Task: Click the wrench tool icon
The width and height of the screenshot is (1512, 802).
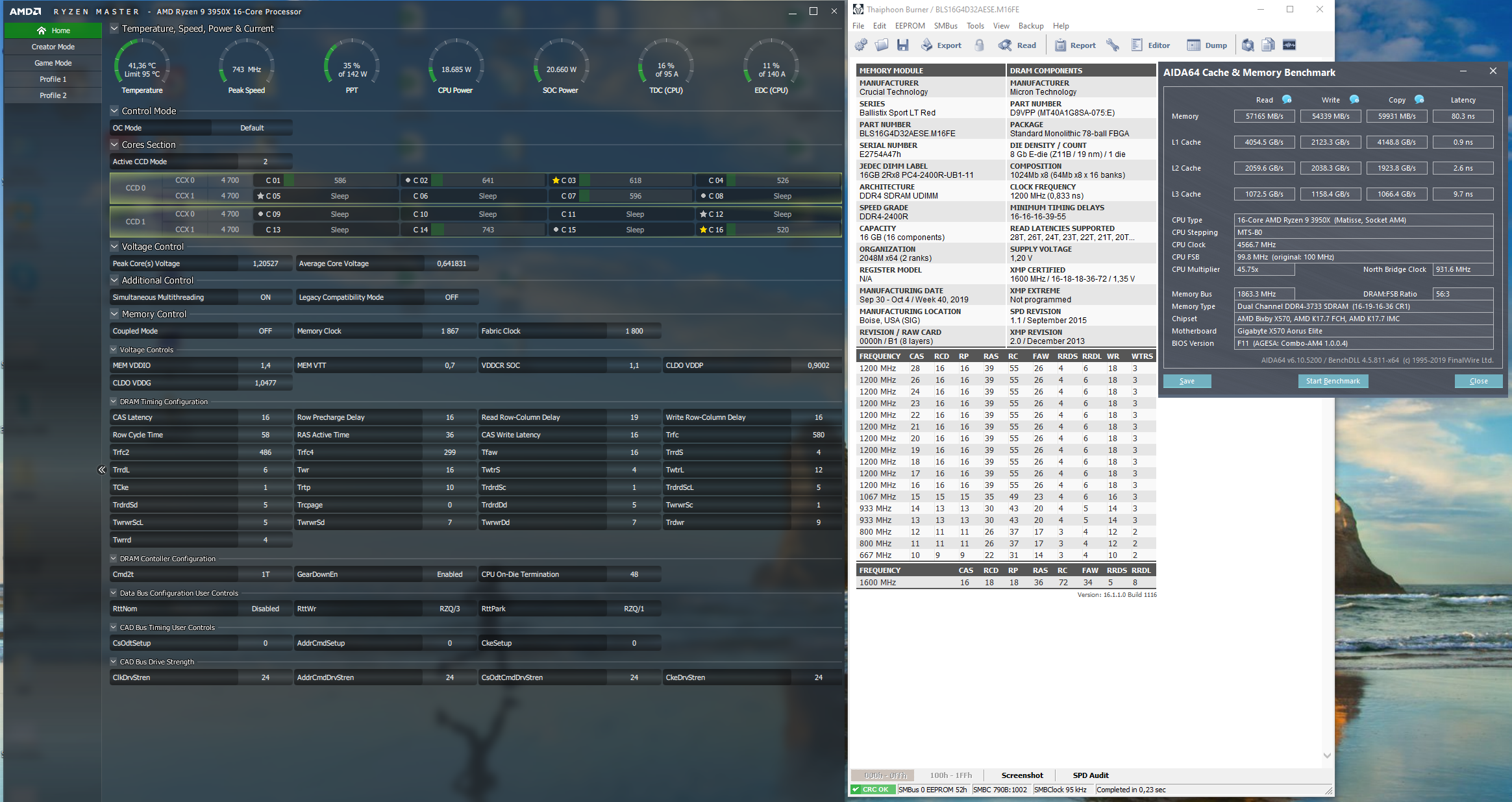Action: point(1113,45)
